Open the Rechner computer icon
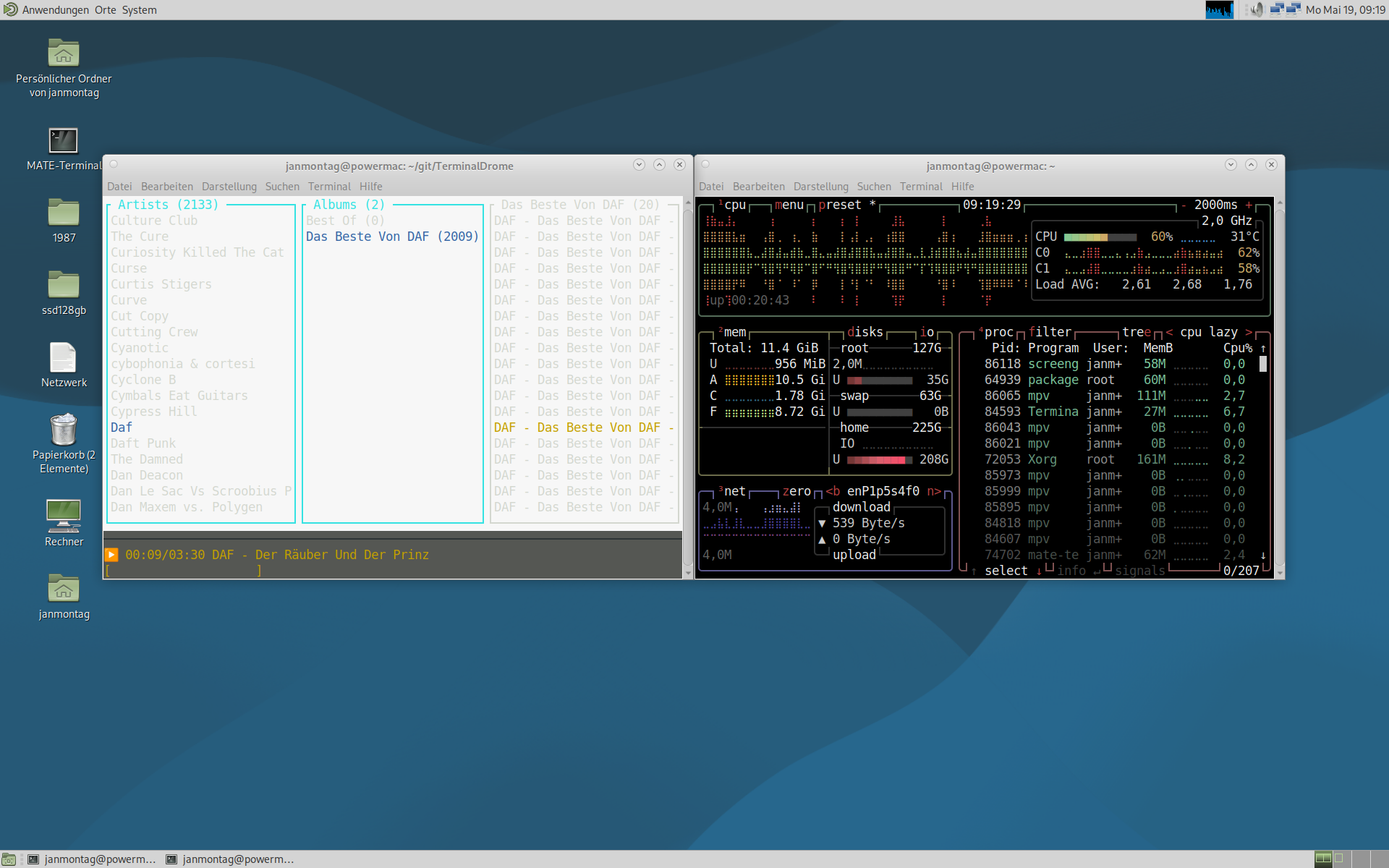Image resolution: width=1389 pixels, height=868 pixels. [x=64, y=523]
